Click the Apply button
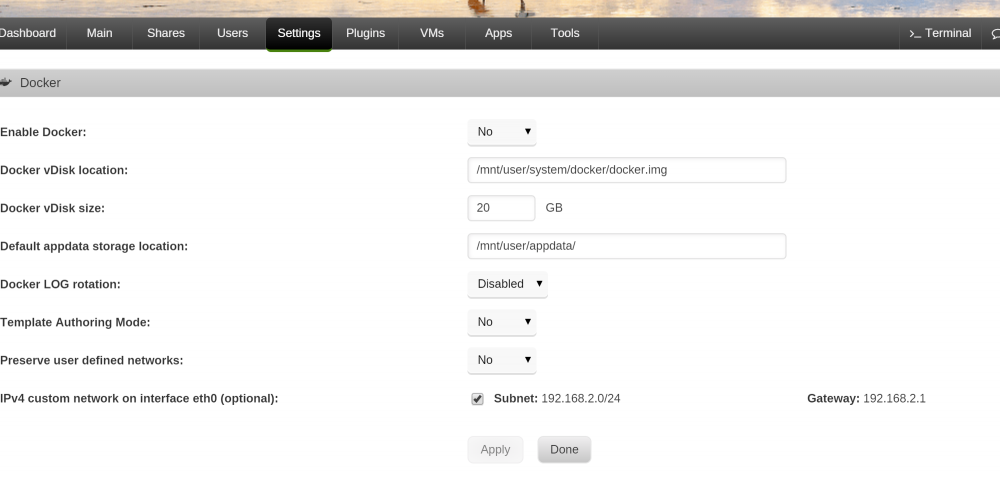Viewport: 1000px width, 480px height. [496, 449]
